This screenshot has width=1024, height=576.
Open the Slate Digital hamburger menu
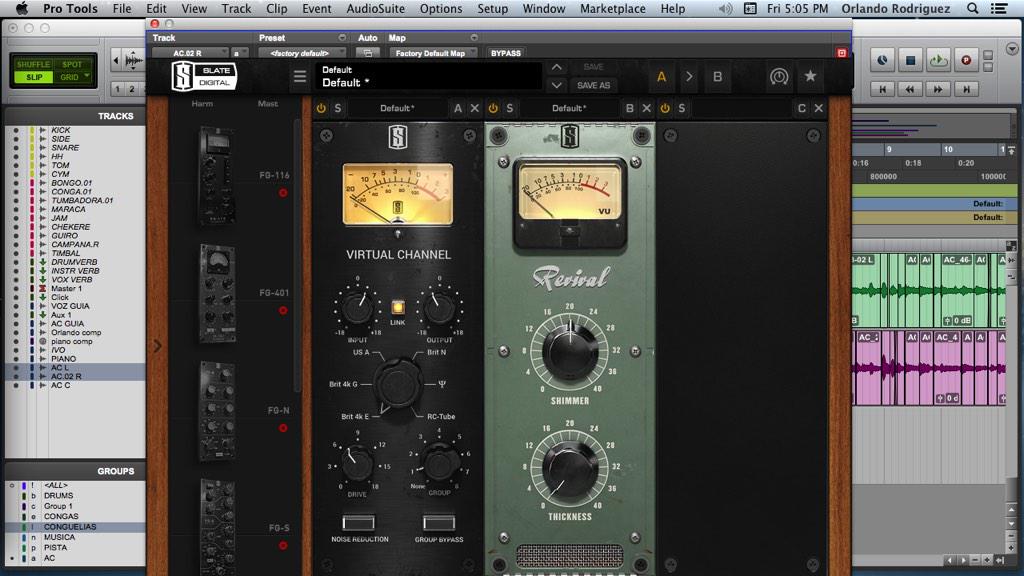[300, 76]
